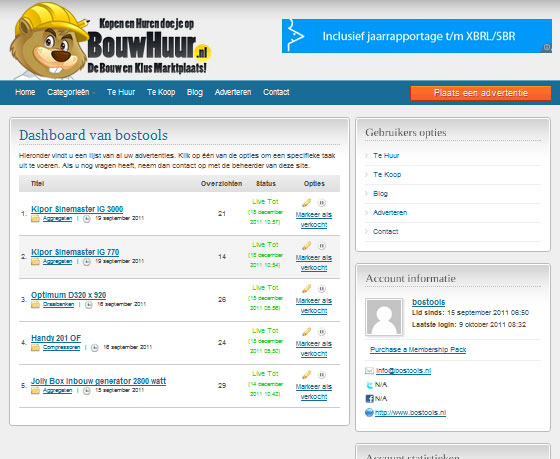Pause the Kipor Sinemaster IG 770 listing
The height and width of the screenshot is (459, 560).
click(x=321, y=246)
